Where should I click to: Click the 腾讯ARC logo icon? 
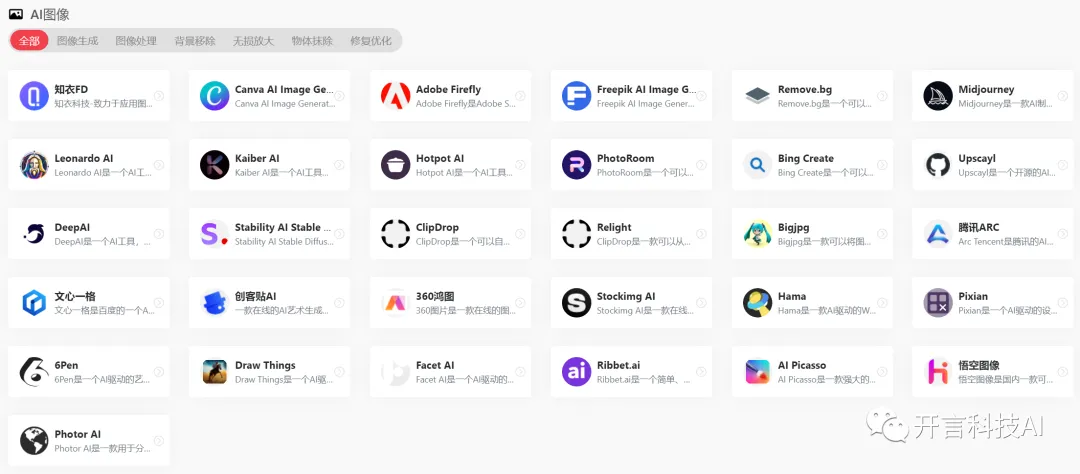click(938, 234)
